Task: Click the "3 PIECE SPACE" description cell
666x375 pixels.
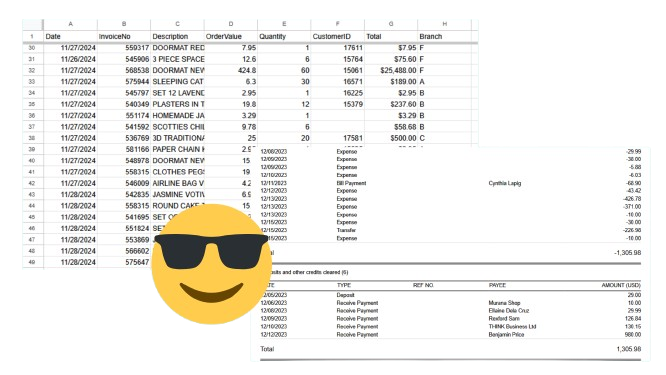Action: click(x=178, y=59)
